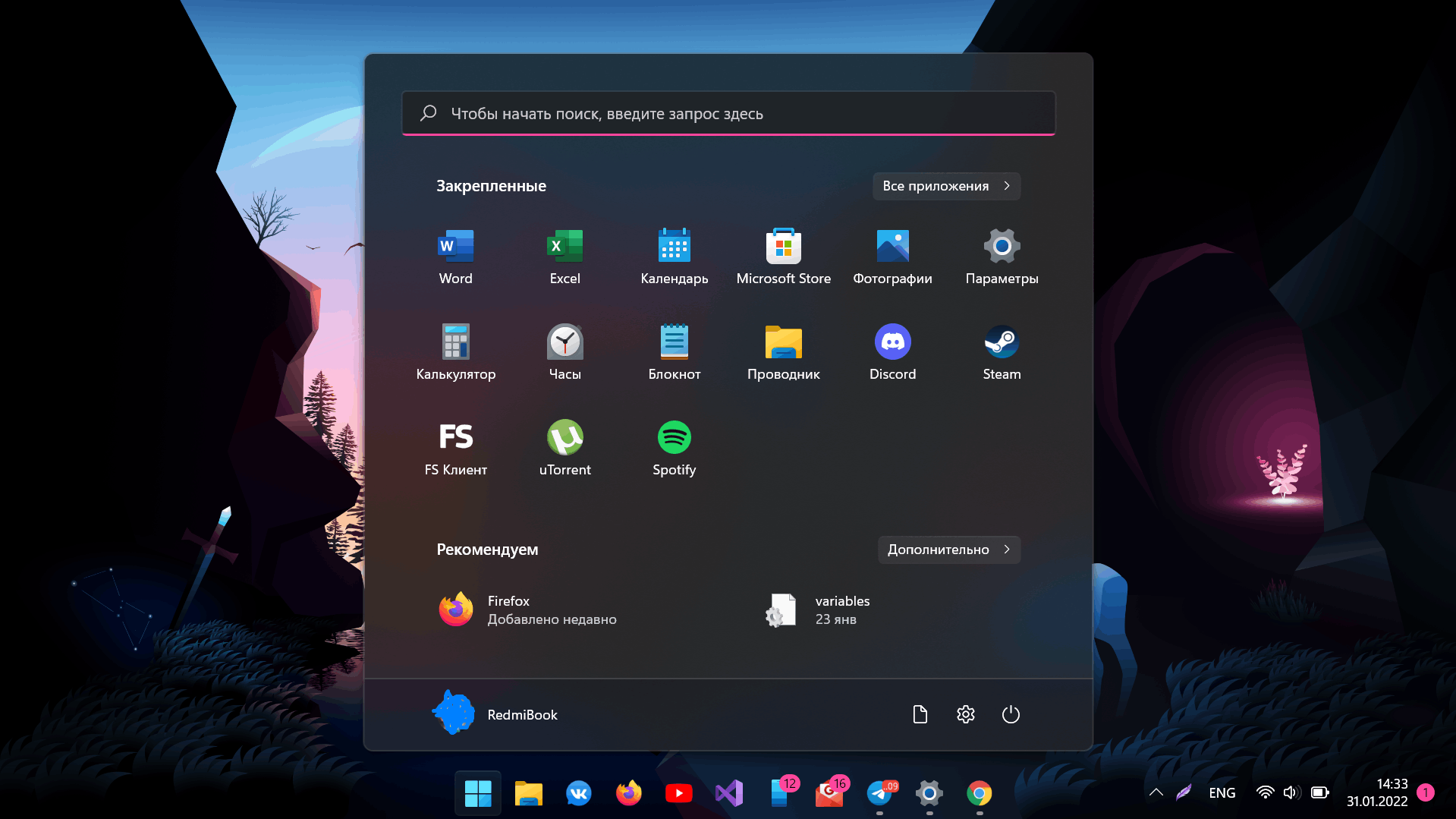Open File Explorer from taskbar
The width and height of the screenshot is (1456, 819).
click(528, 793)
